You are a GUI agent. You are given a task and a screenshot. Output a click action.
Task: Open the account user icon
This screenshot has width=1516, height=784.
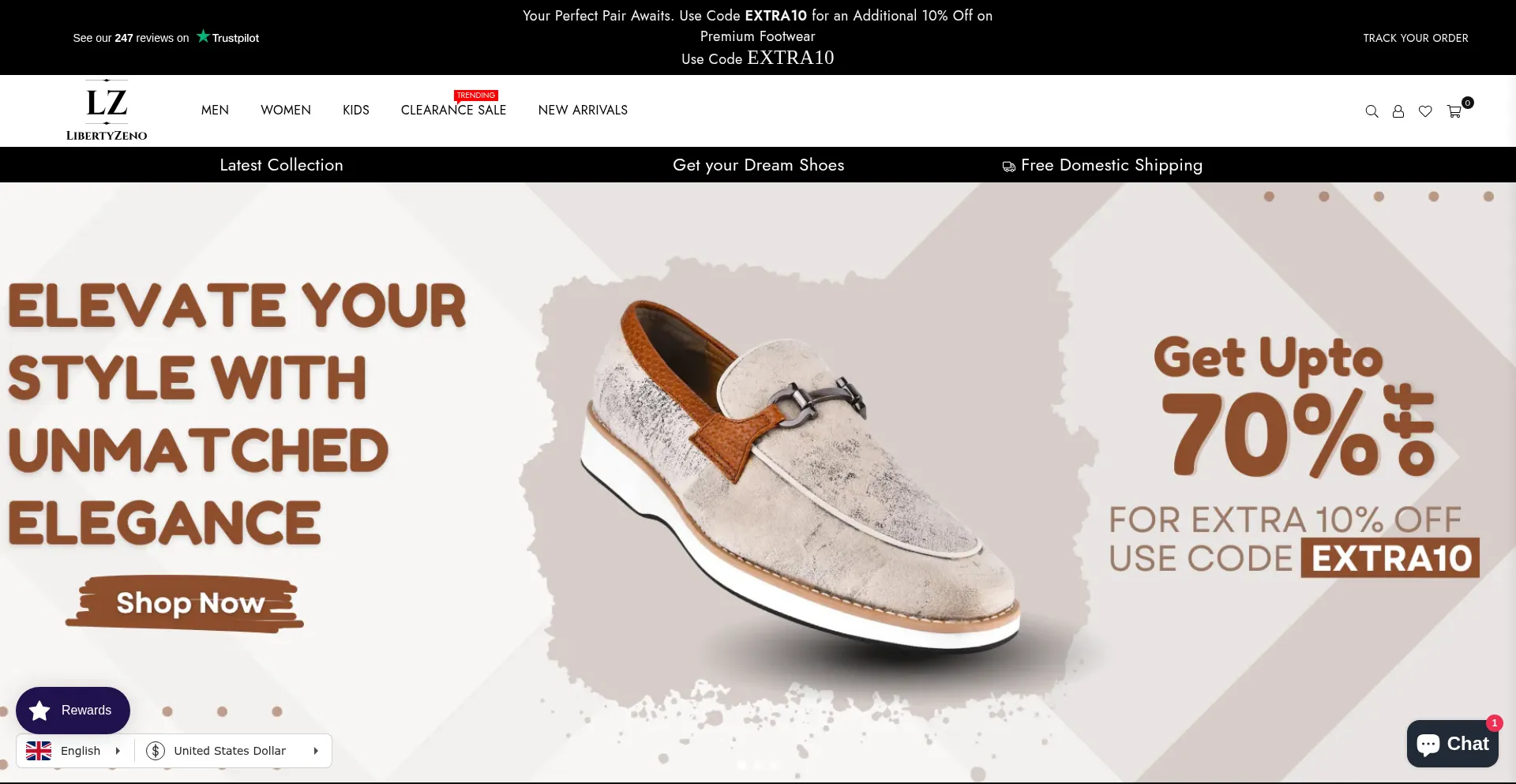point(1398,111)
